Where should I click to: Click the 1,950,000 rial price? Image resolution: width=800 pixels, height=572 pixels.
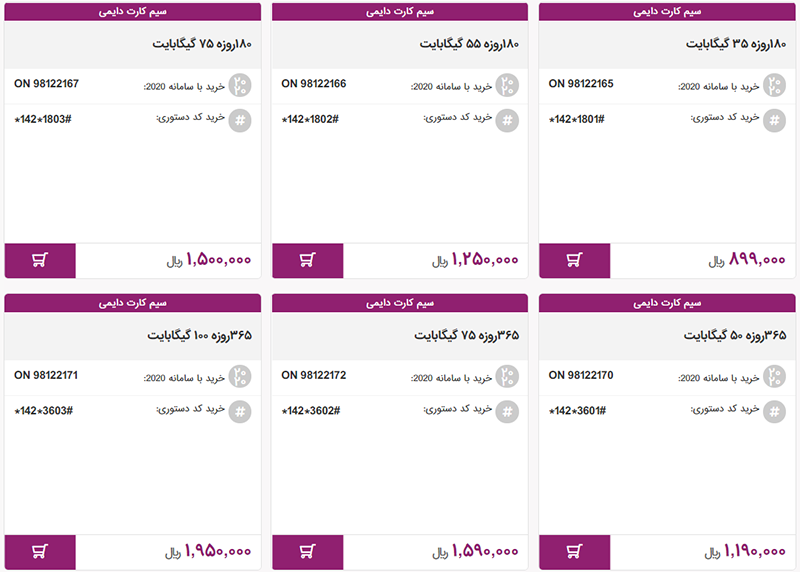(208, 552)
